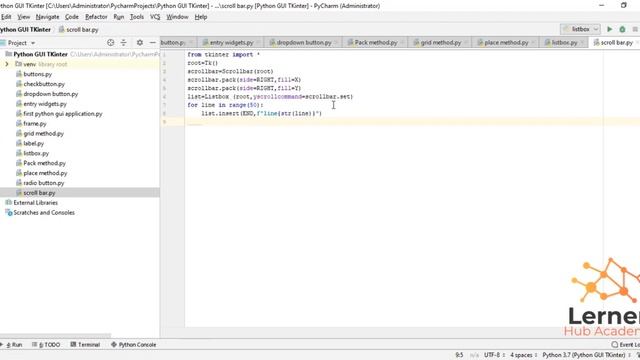Viewport: 640px width, 360px height.
Task: Close the grid method.py tab
Action: [466, 42]
